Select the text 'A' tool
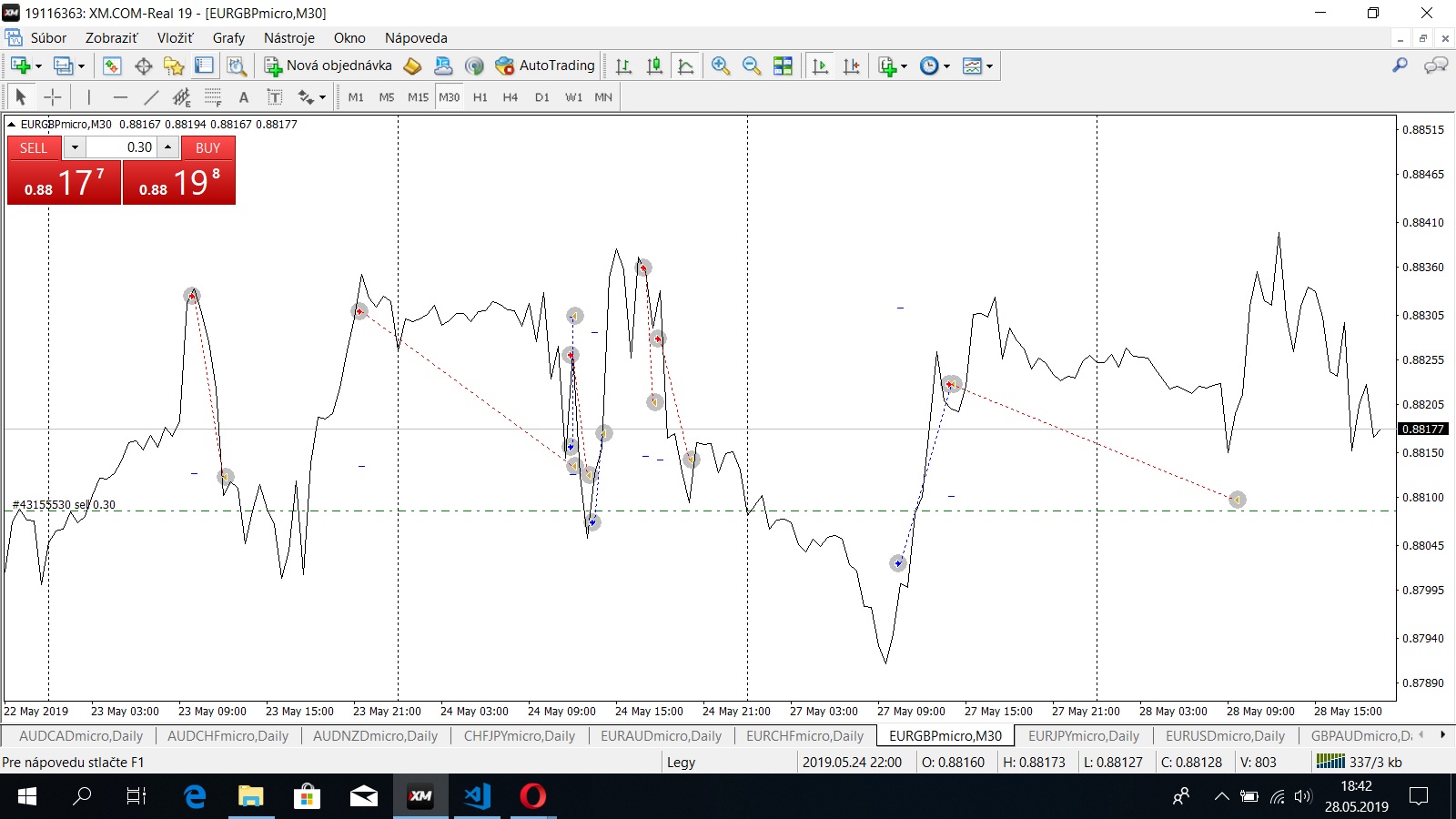This screenshot has height=819, width=1456. tap(243, 96)
